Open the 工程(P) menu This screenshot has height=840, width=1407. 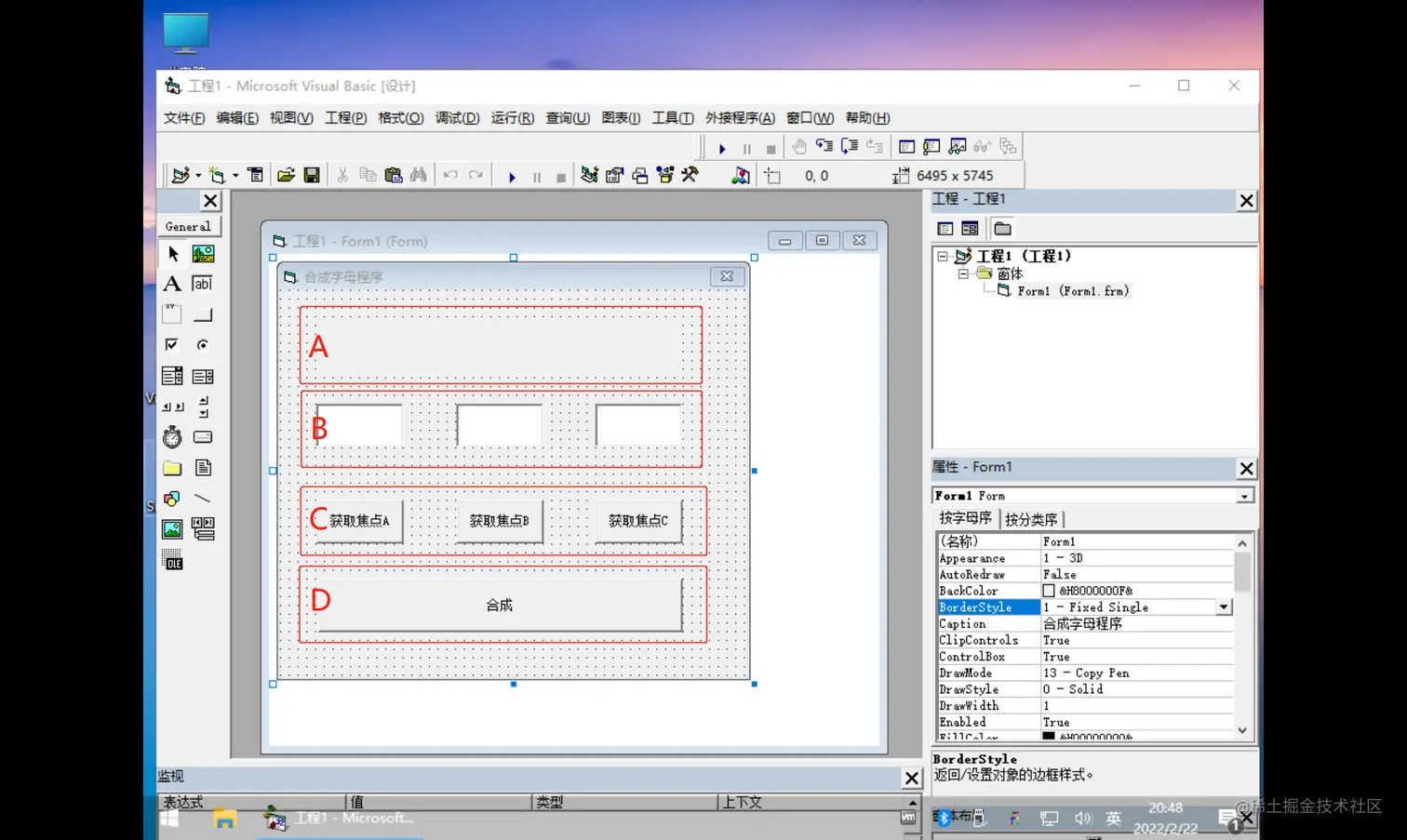click(x=345, y=118)
